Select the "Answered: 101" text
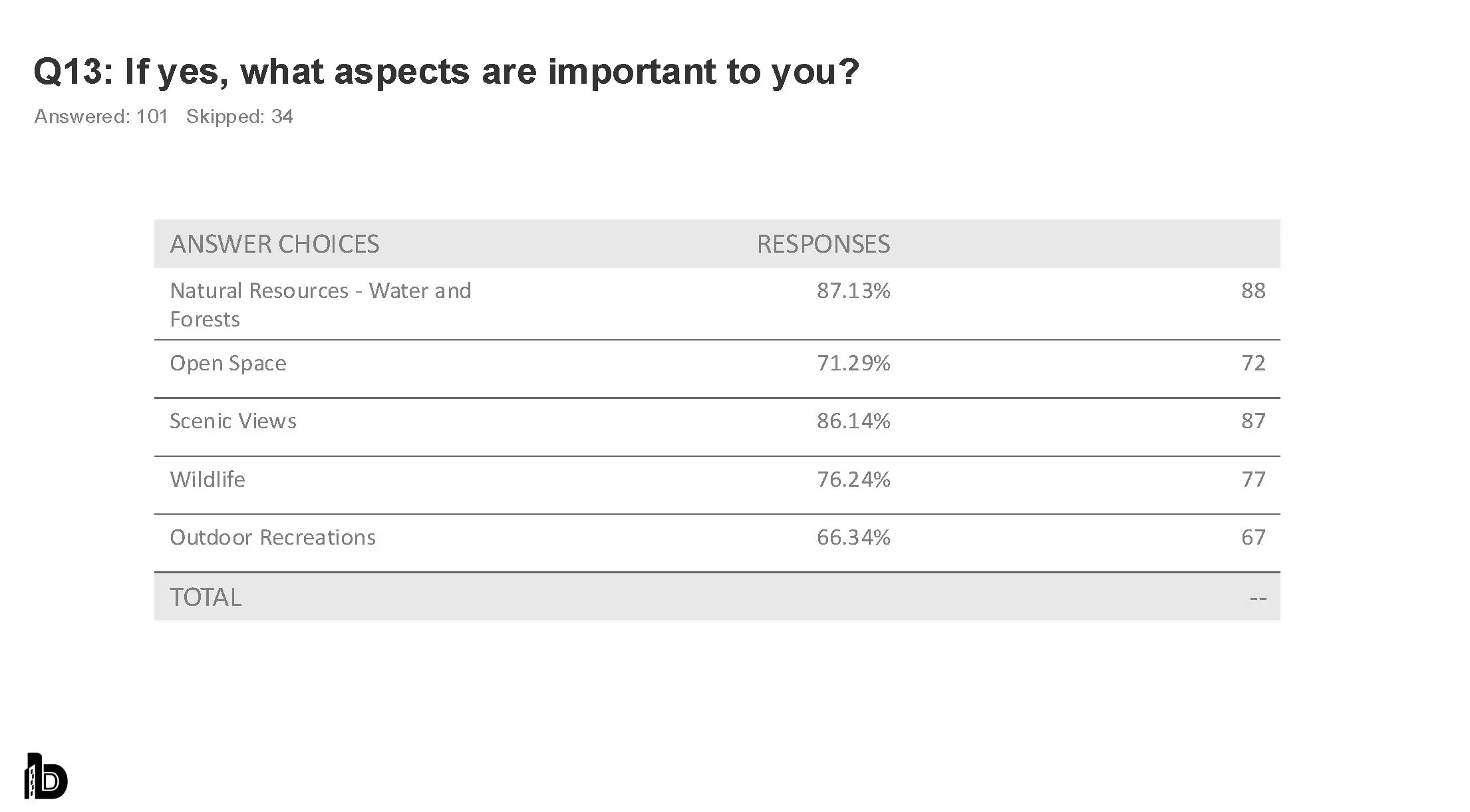1470x812 pixels. point(101,117)
